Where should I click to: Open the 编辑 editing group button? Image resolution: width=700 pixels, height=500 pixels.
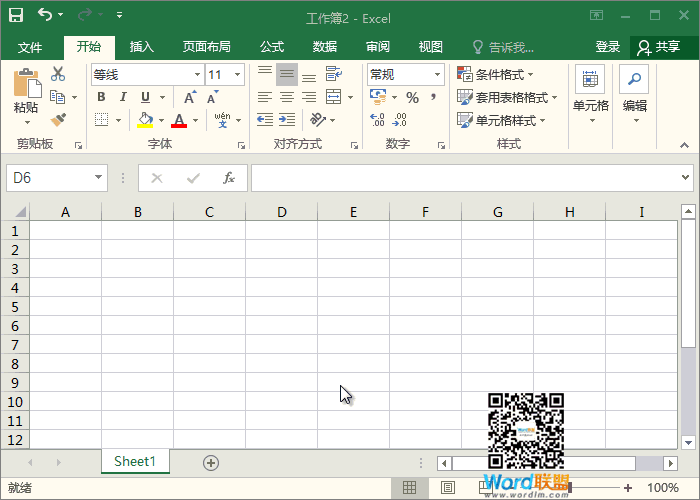pos(634,95)
